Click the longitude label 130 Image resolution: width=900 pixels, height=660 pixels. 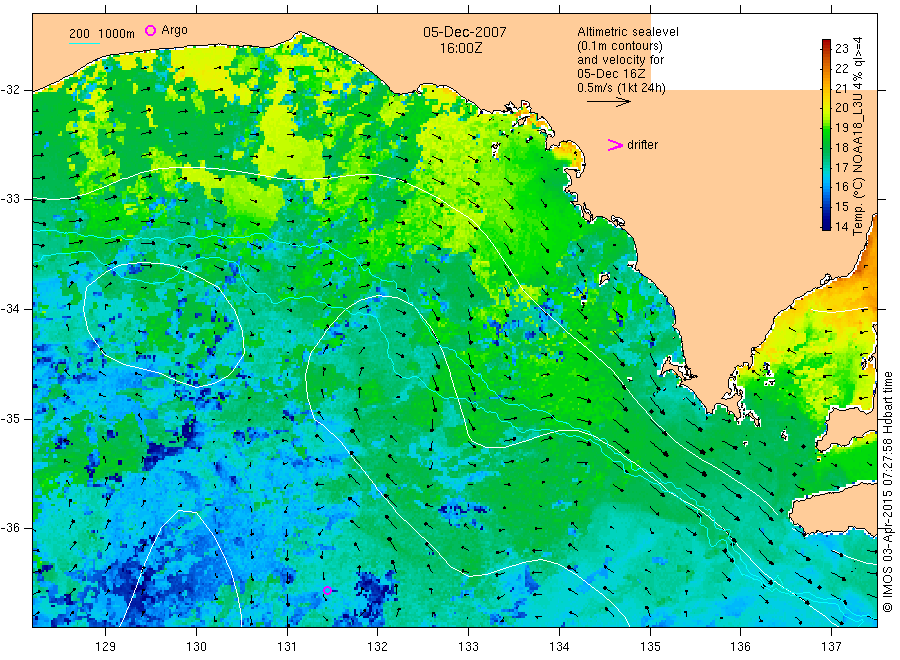(196, 646)
